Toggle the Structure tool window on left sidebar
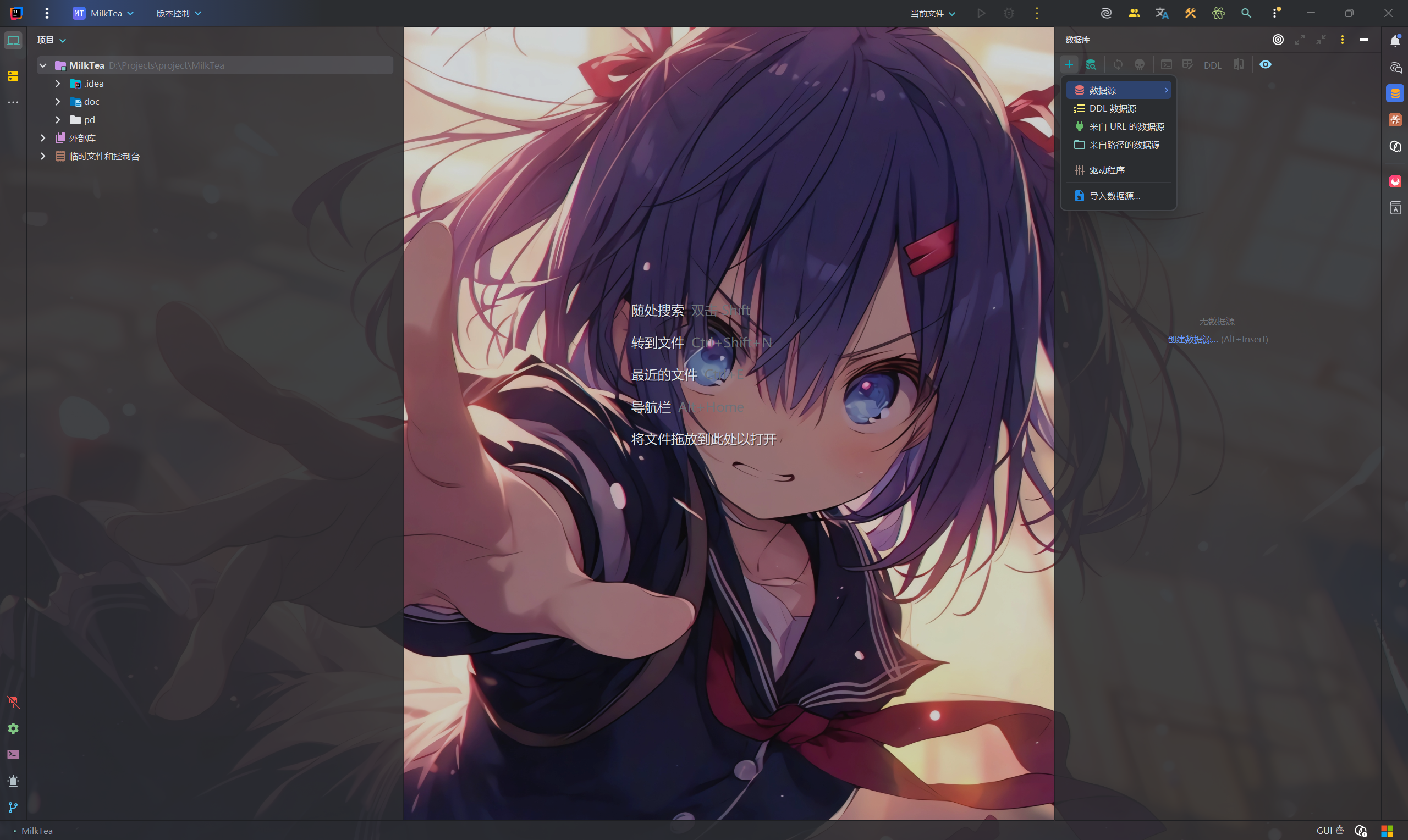 click(13, 75)
